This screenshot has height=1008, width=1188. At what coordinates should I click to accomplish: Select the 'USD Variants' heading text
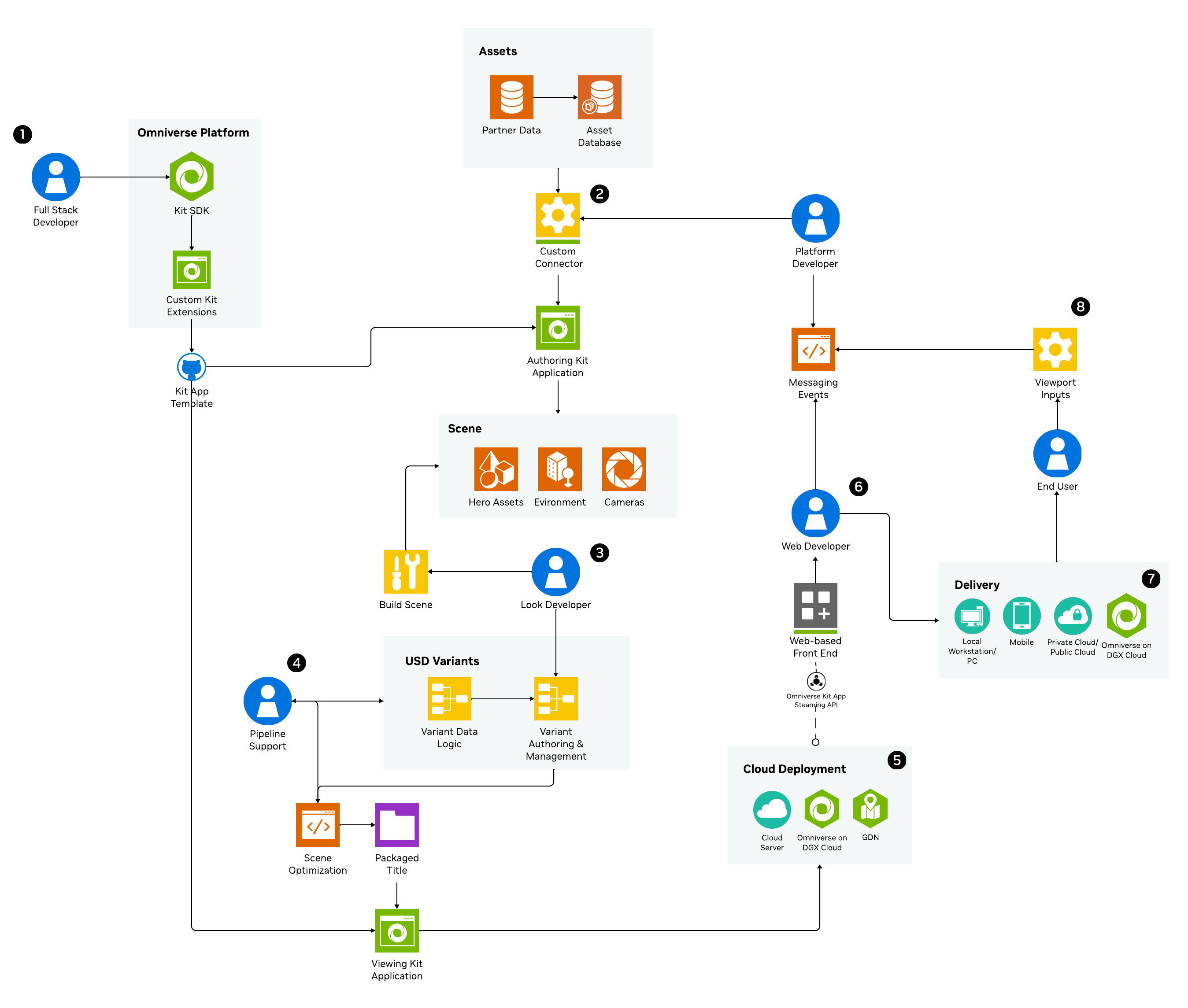tap(442, 661)
